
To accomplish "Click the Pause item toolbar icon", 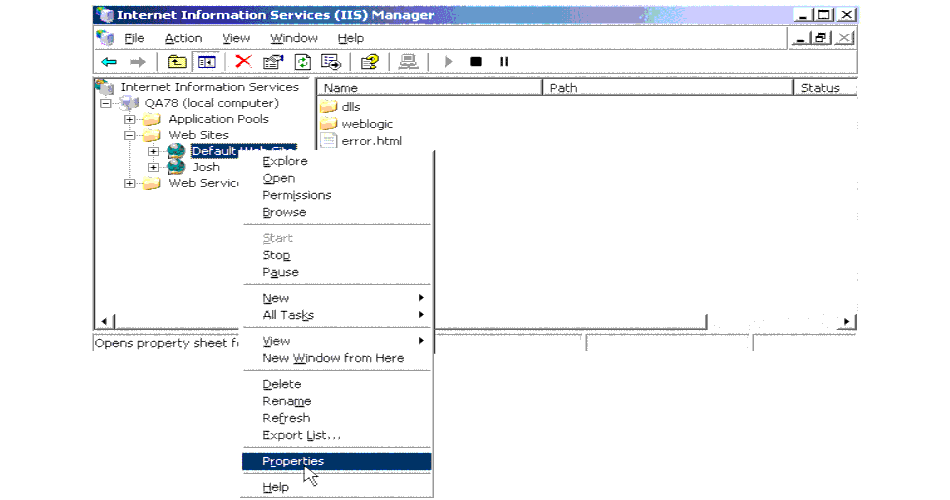I will 504,62.
